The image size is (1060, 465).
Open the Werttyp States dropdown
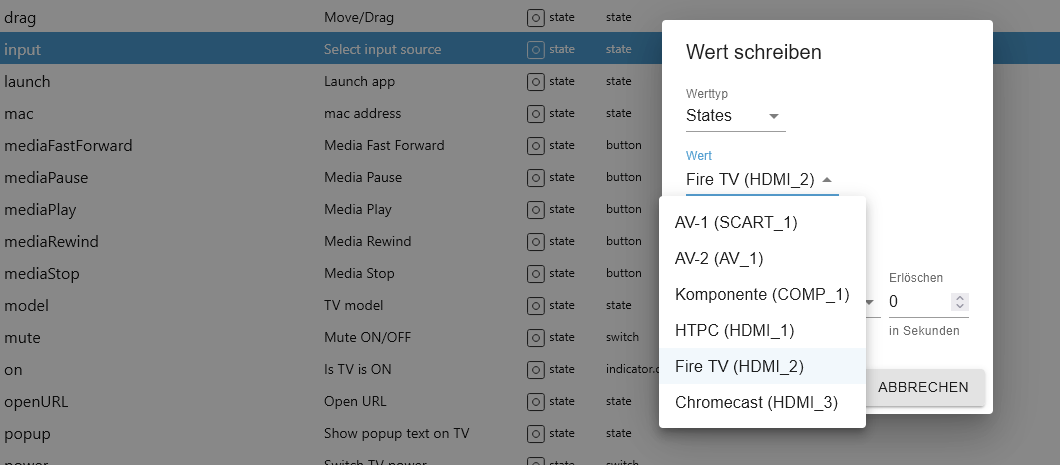click(x=735, y=116)
